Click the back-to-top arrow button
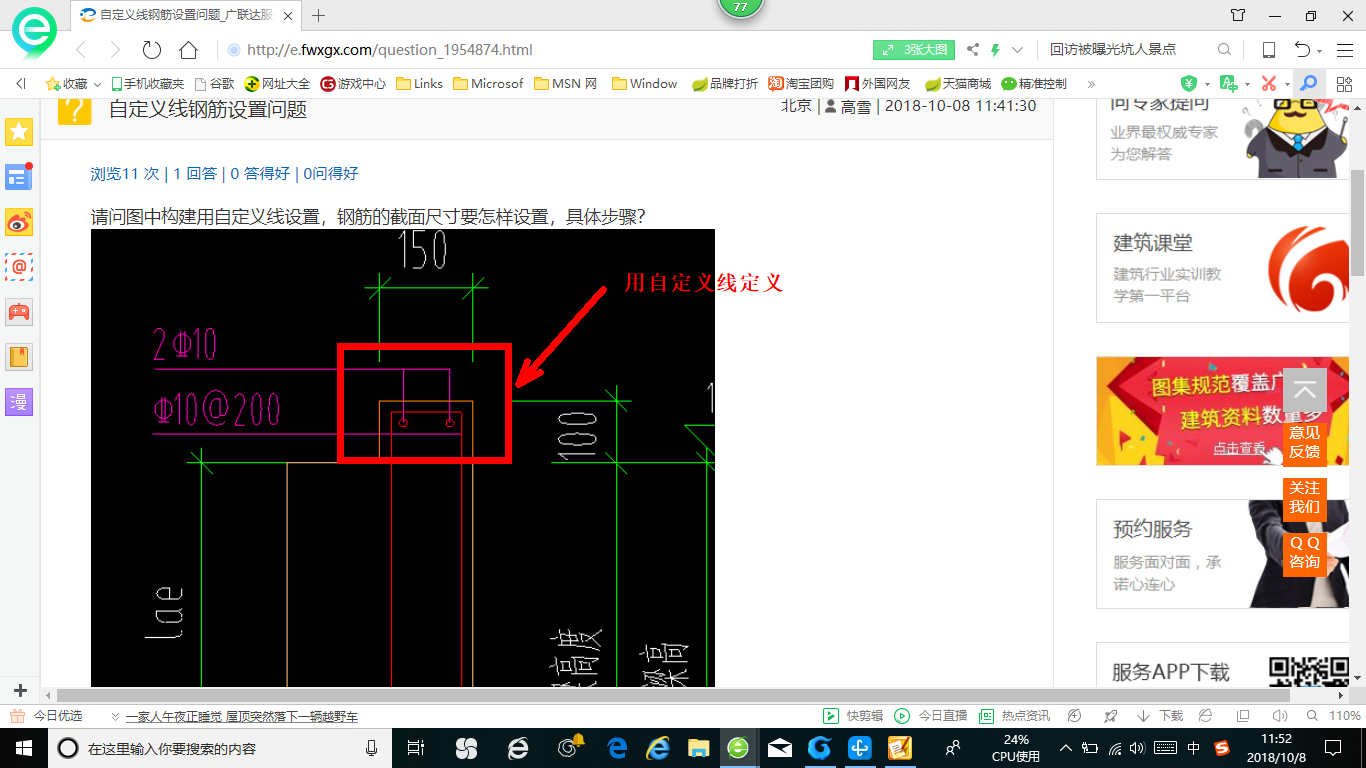This screenshot has width=1366, height=768. pos(1305,391)
